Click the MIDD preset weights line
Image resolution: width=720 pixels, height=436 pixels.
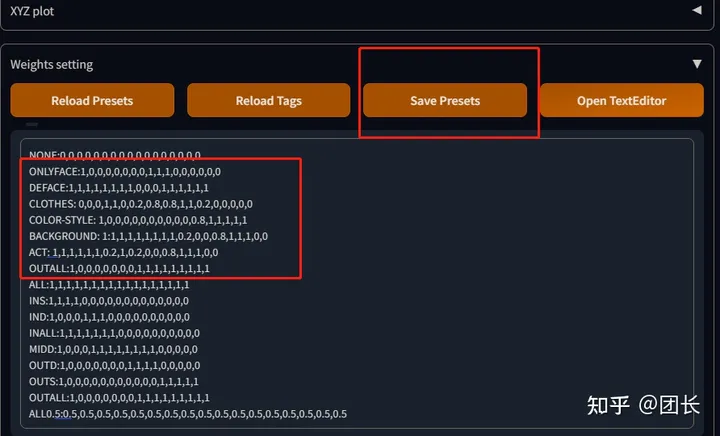tap(113, 349)
